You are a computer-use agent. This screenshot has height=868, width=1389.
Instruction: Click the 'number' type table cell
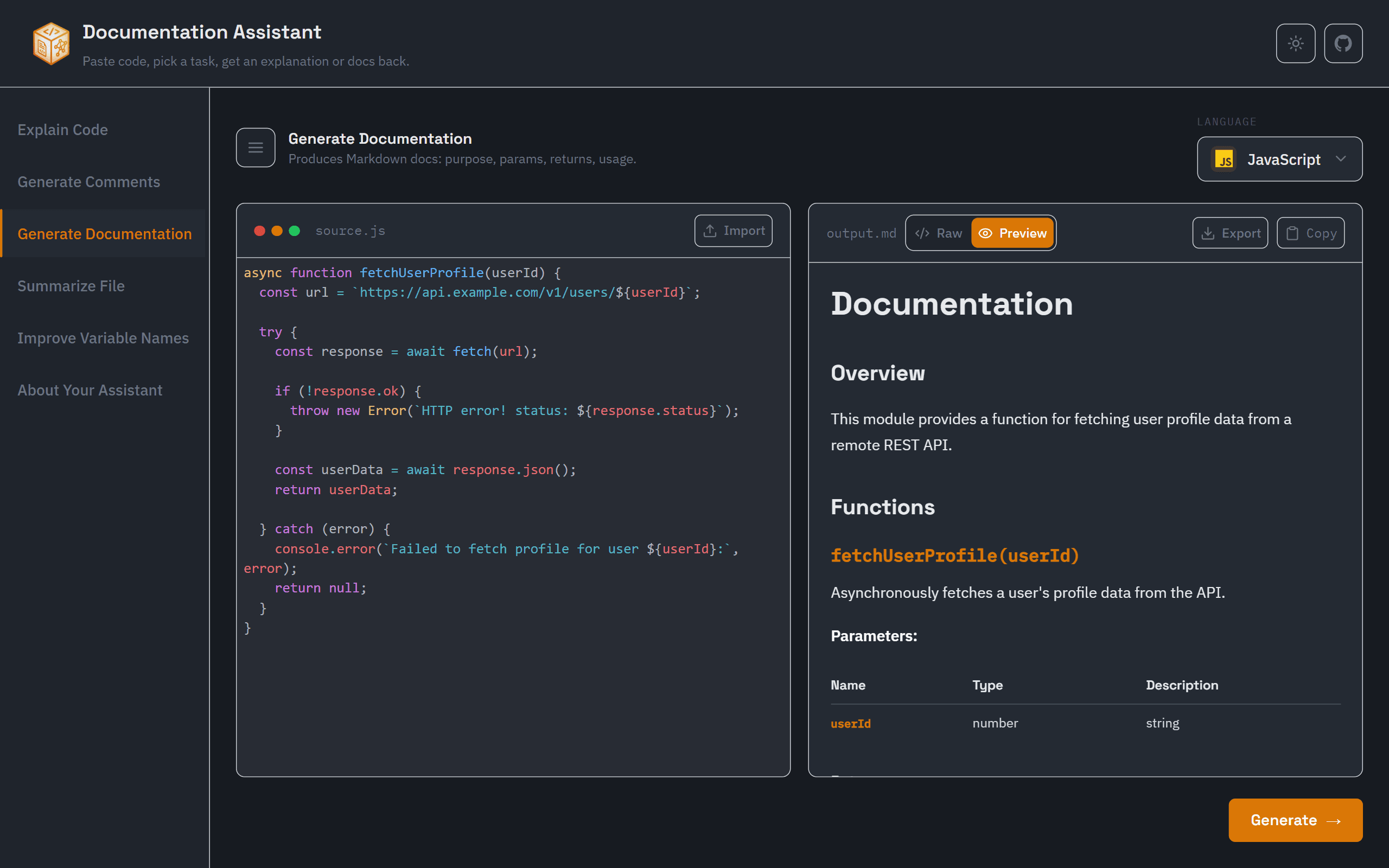(995, 723)
